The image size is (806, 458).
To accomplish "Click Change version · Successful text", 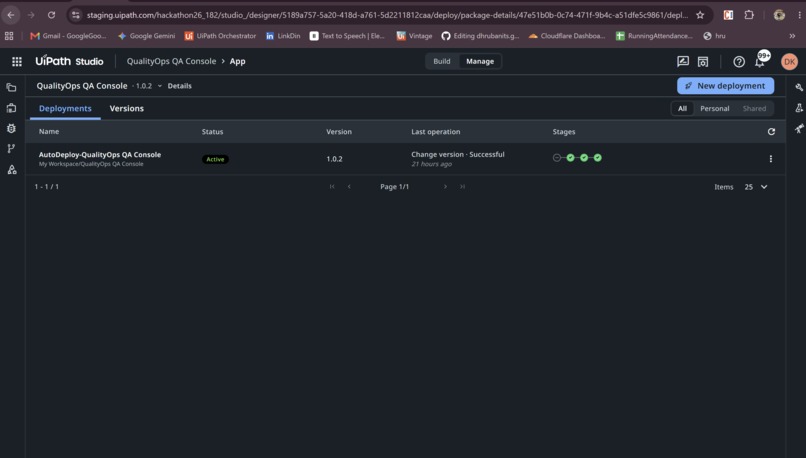I will tap(457, 154).
